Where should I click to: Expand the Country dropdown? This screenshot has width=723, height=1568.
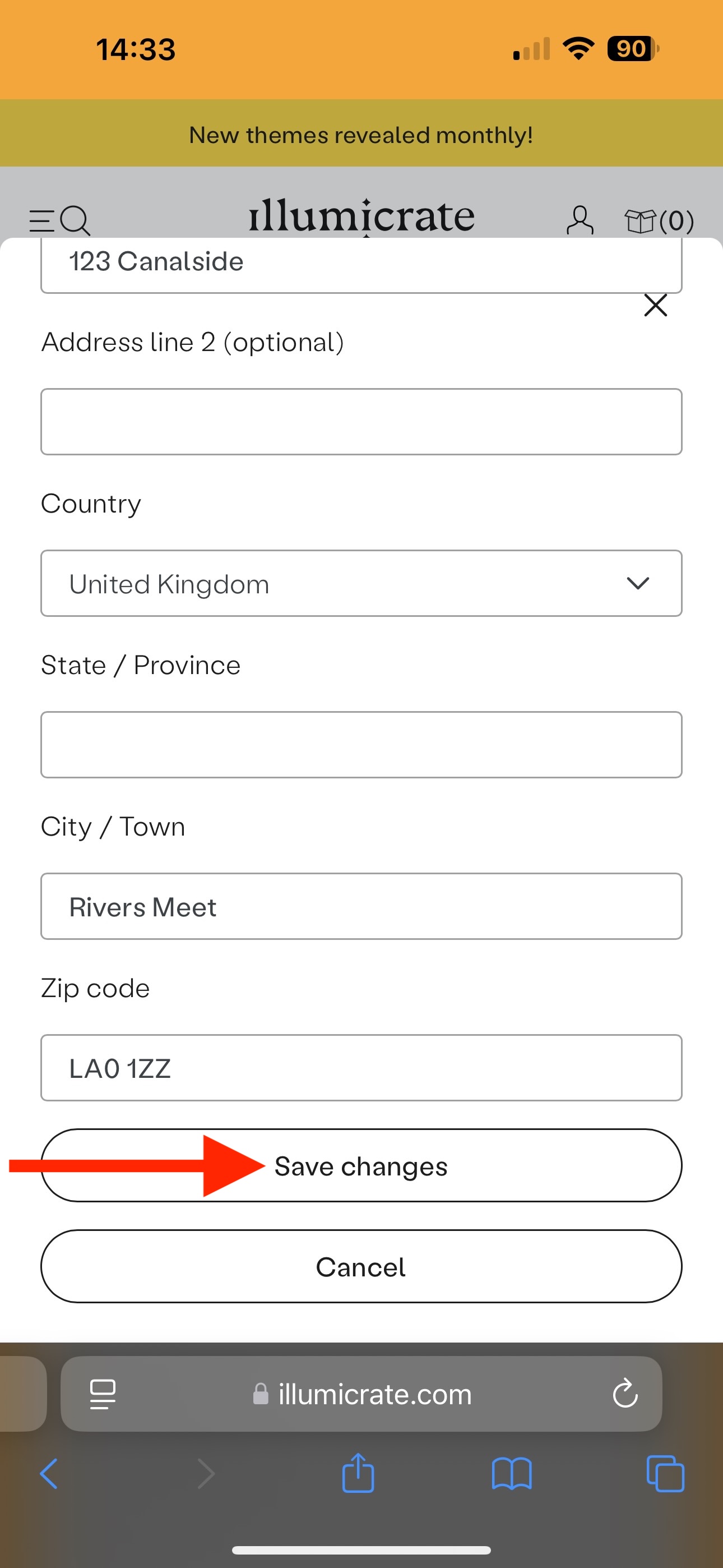361,583
